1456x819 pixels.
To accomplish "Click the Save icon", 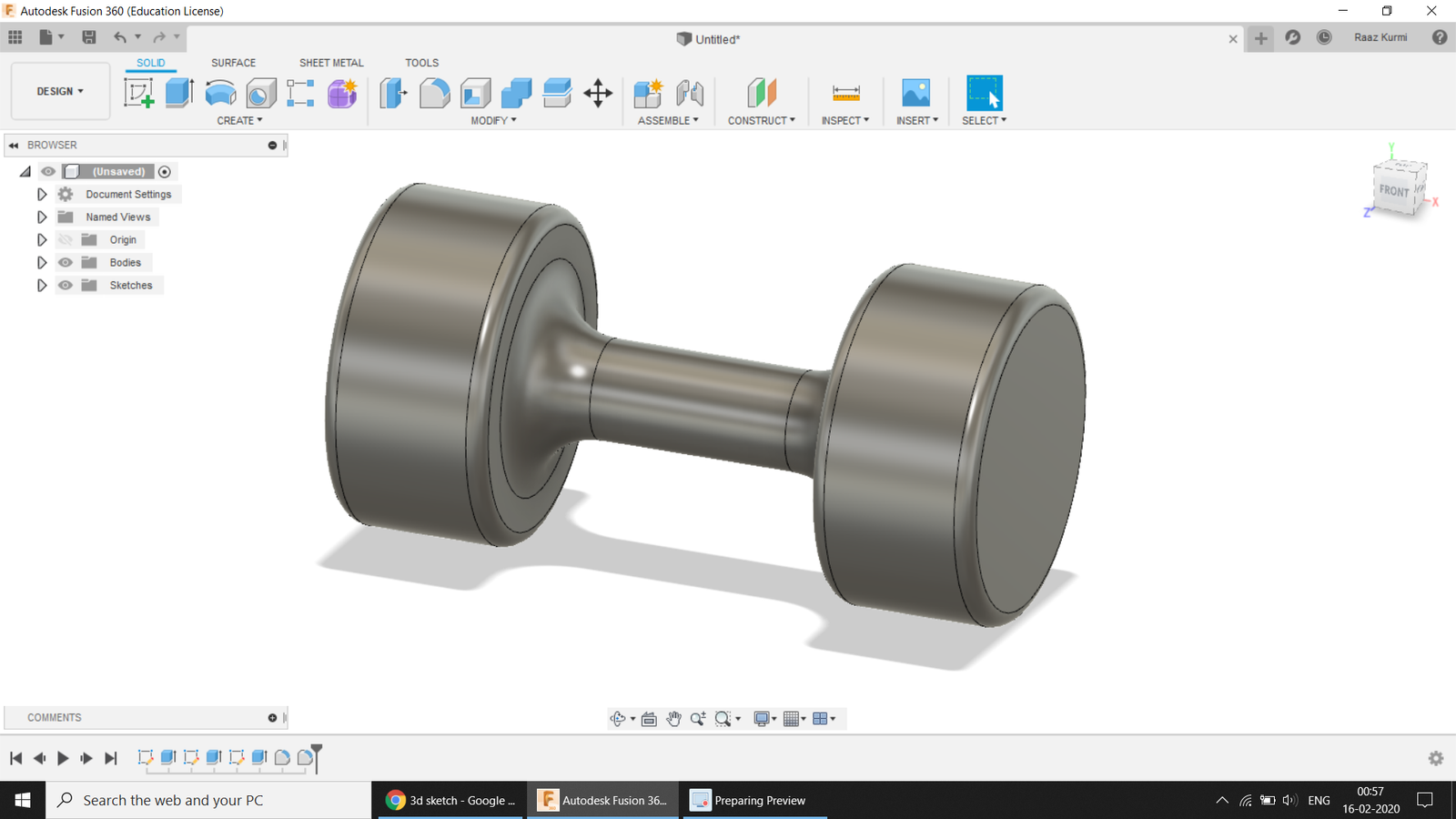I will (x=89, y=37).
